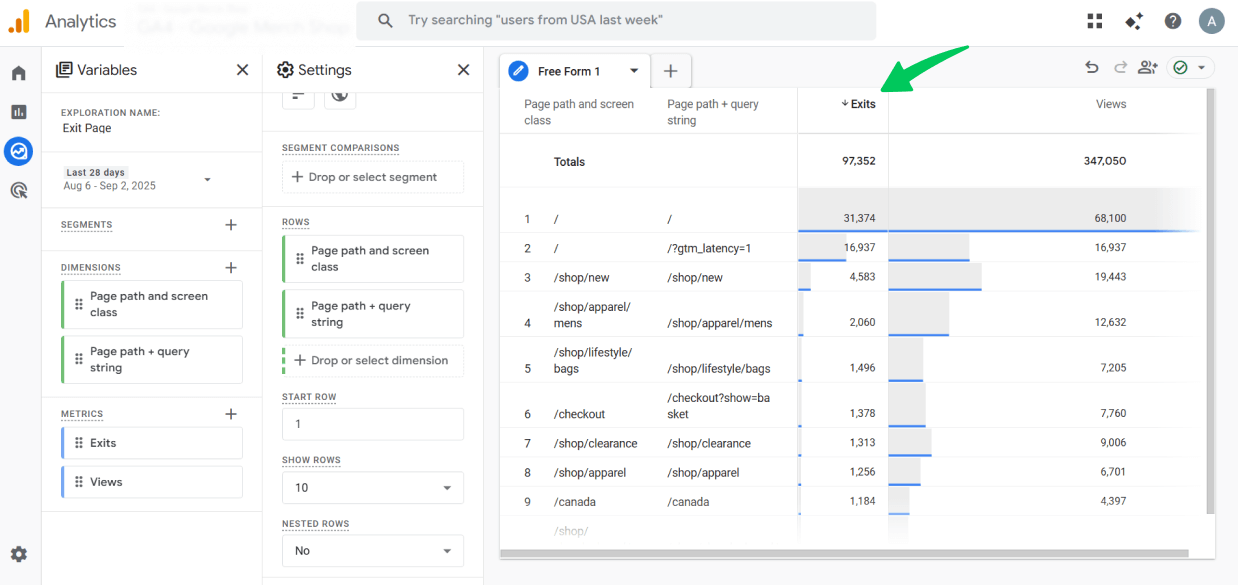Share exploration with add-people icon
Image resolution: width=1238 pixels, height=585 pixels.
[x=1148, y=67]
